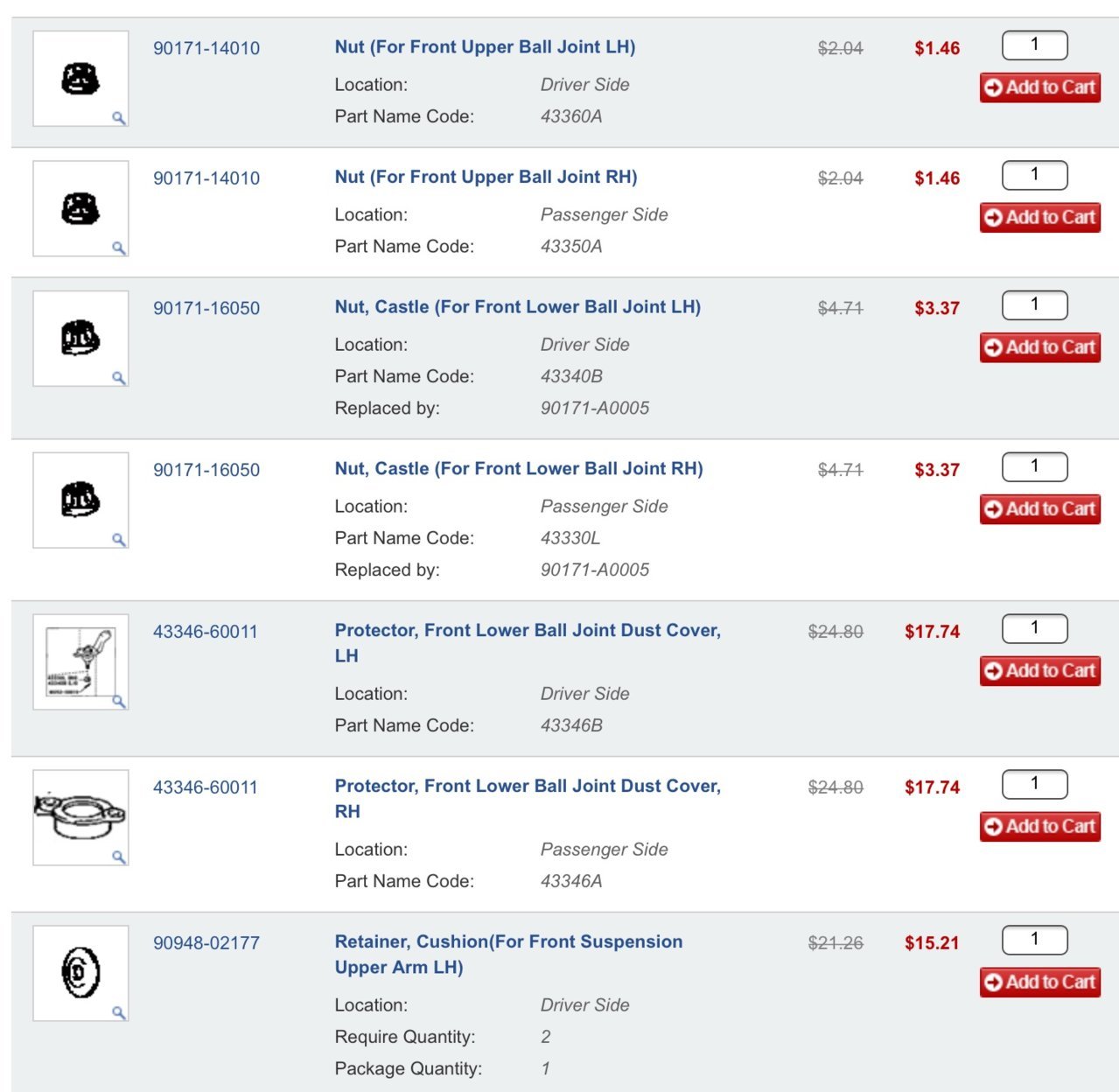The image size is (1119, 1092).
Task: Open Retainer, Cushion Front Suspension Upper Arm LH
Action: 508,955
